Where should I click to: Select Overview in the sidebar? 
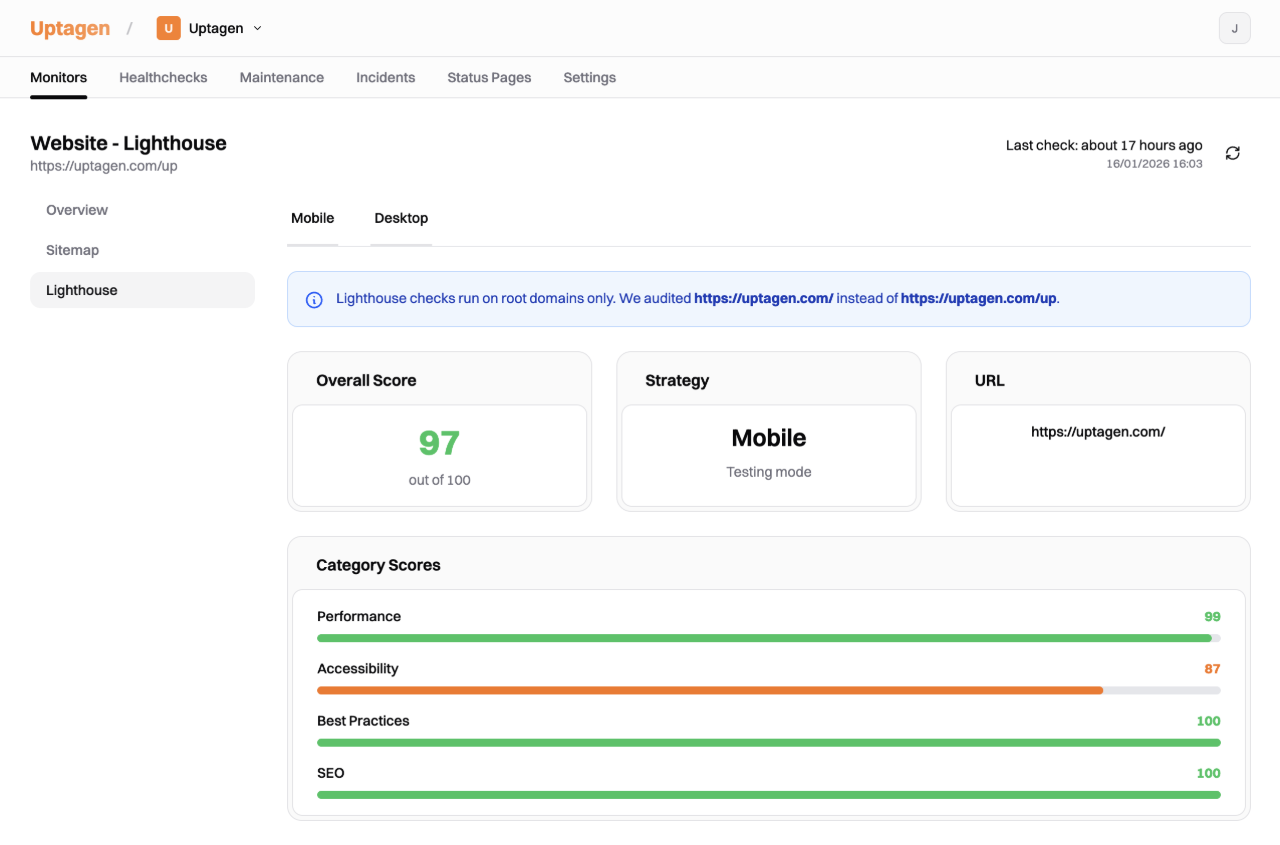[x=77, y=210]
